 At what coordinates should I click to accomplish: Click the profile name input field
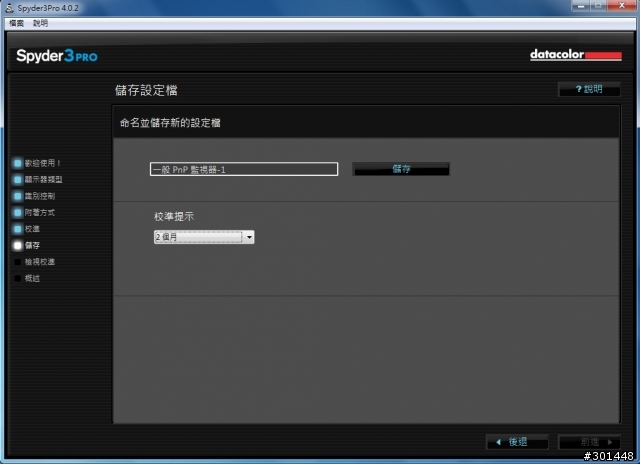click(x=244, y=169)
